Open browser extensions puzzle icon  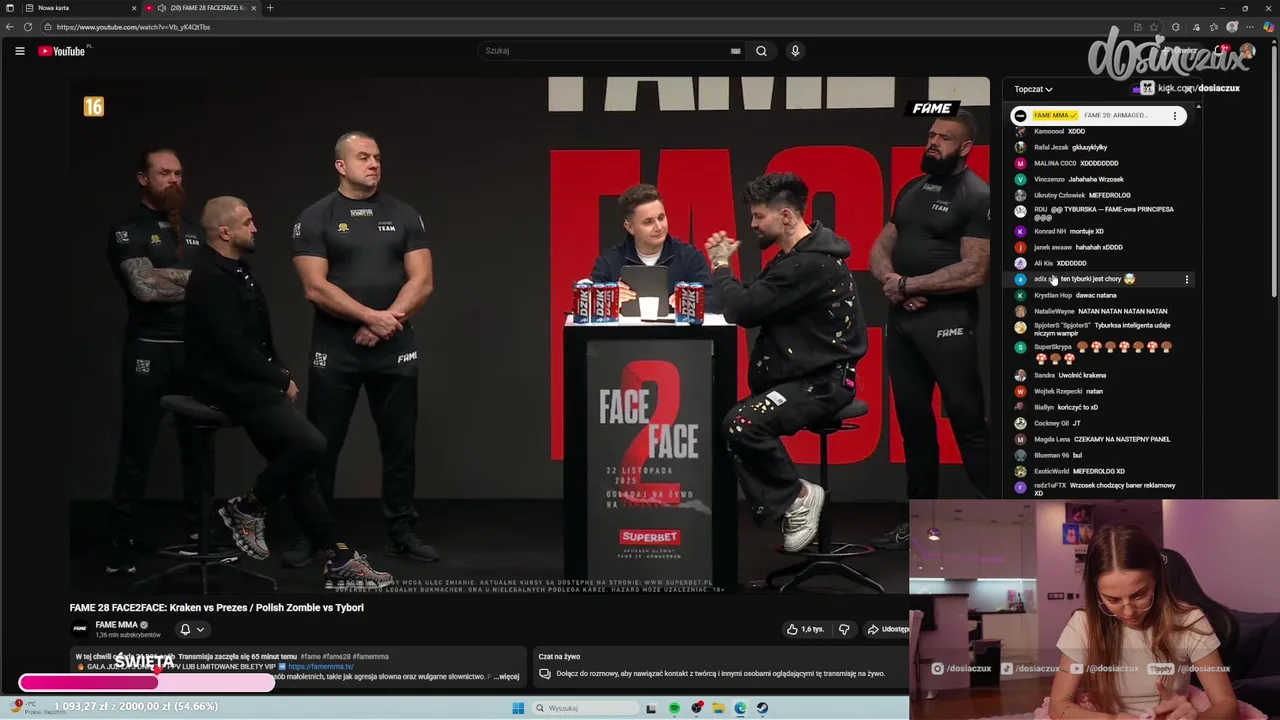[1175, 27]
